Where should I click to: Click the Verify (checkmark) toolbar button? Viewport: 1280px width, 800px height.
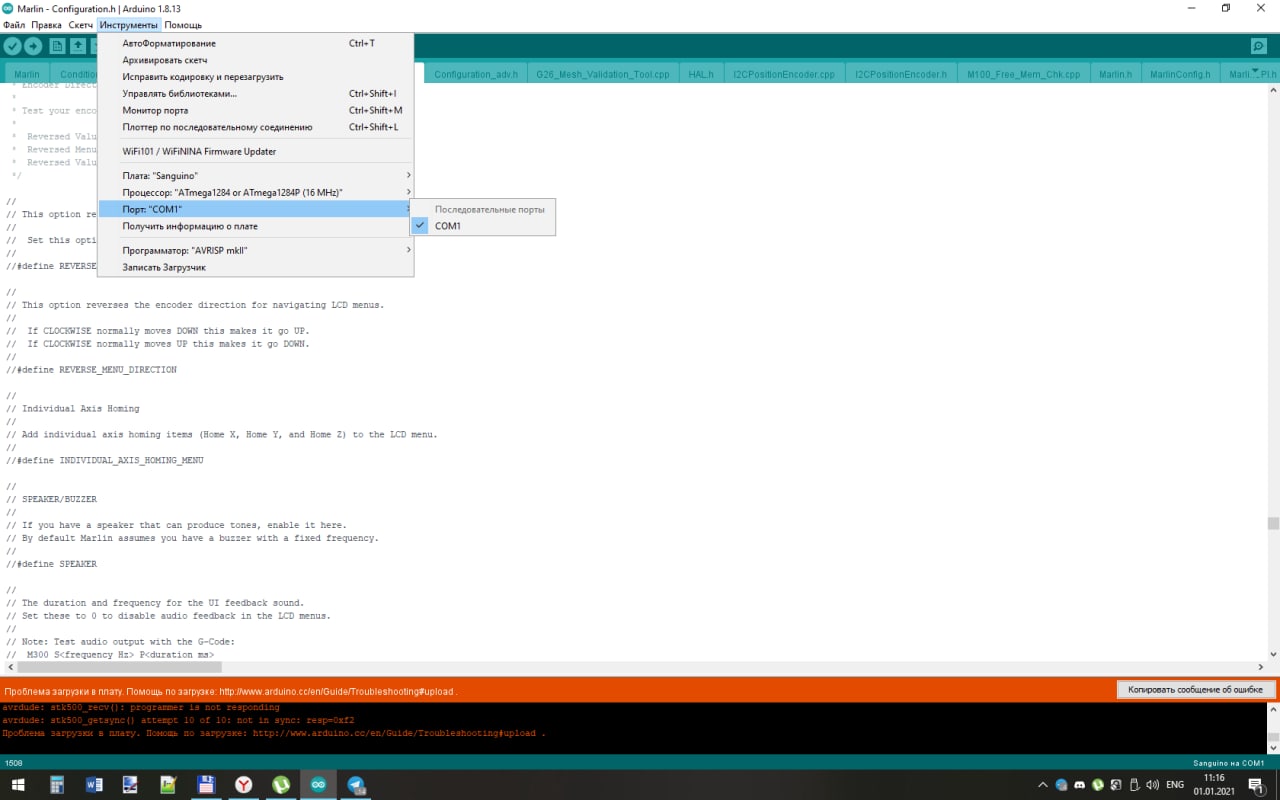tap(12, 46)
